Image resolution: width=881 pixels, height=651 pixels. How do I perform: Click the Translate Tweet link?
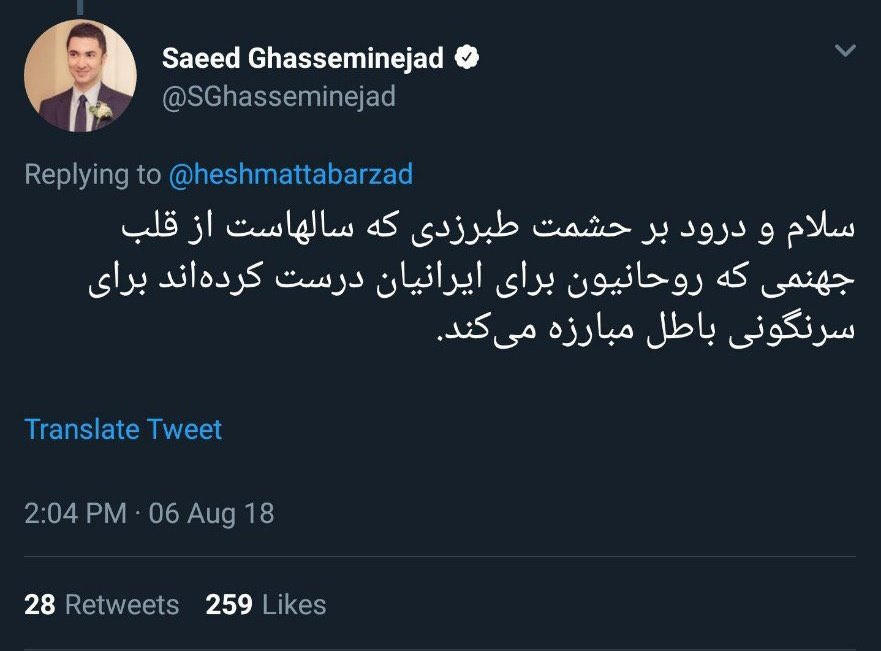pos(123,430)
